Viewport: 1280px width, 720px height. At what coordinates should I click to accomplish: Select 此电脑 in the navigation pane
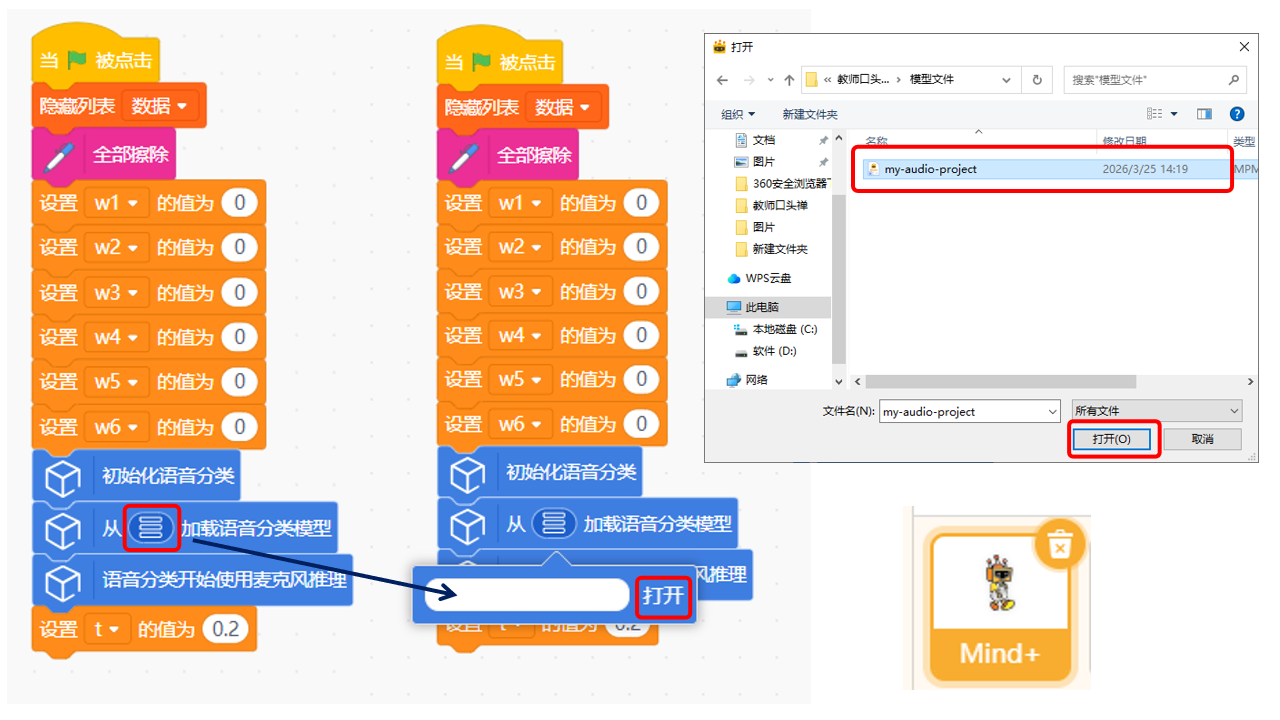[762, 307]
